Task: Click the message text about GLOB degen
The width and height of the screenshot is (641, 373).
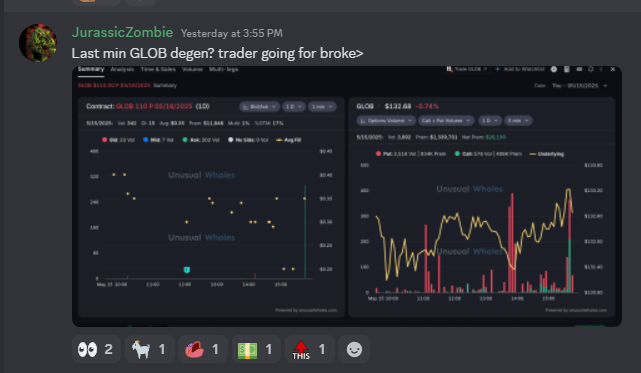Action: coord(217,53)
